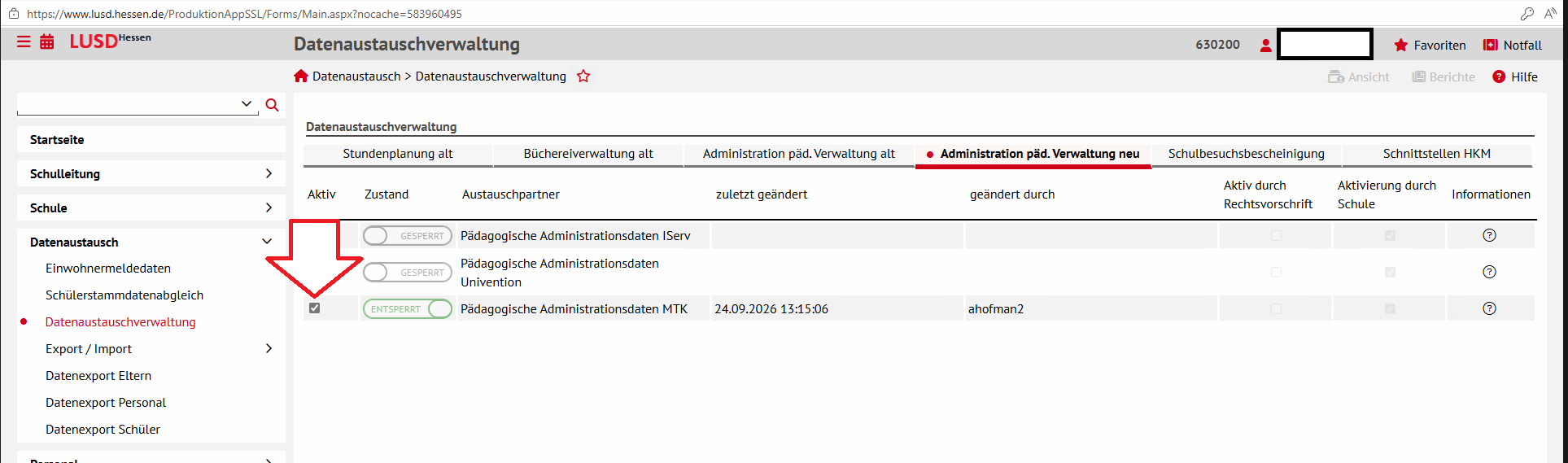Click the home icon in breadcrumb

pos(301,76)
